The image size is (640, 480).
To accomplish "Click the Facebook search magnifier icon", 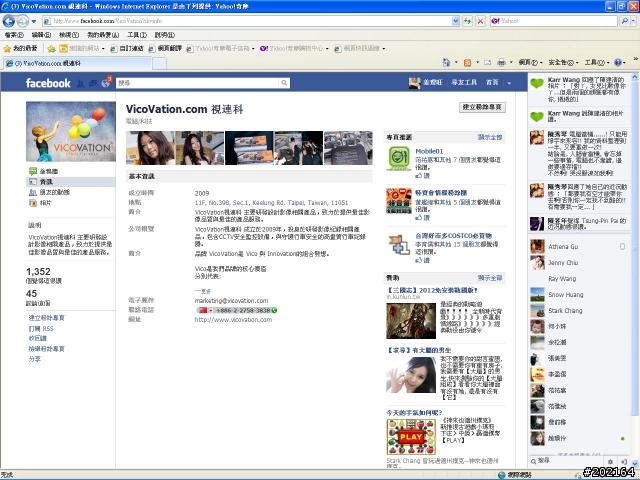I will coord(284,83).
